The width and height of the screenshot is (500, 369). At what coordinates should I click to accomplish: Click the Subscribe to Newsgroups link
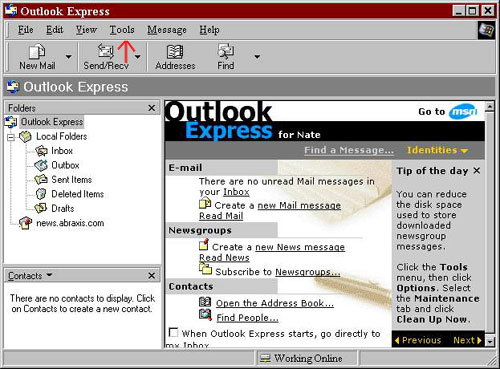coord(308,272)
